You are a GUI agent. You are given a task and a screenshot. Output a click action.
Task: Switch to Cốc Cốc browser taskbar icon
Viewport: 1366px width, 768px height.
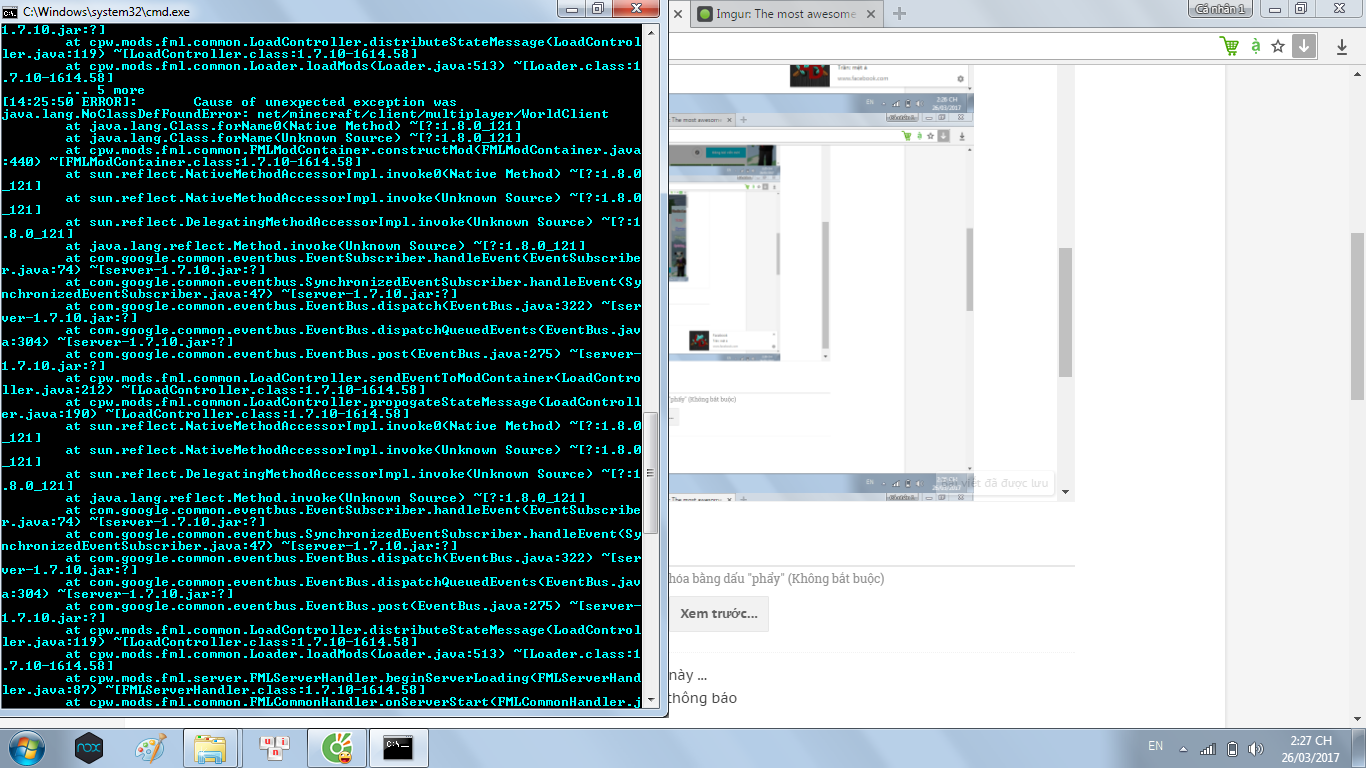[x=337, y=748]
